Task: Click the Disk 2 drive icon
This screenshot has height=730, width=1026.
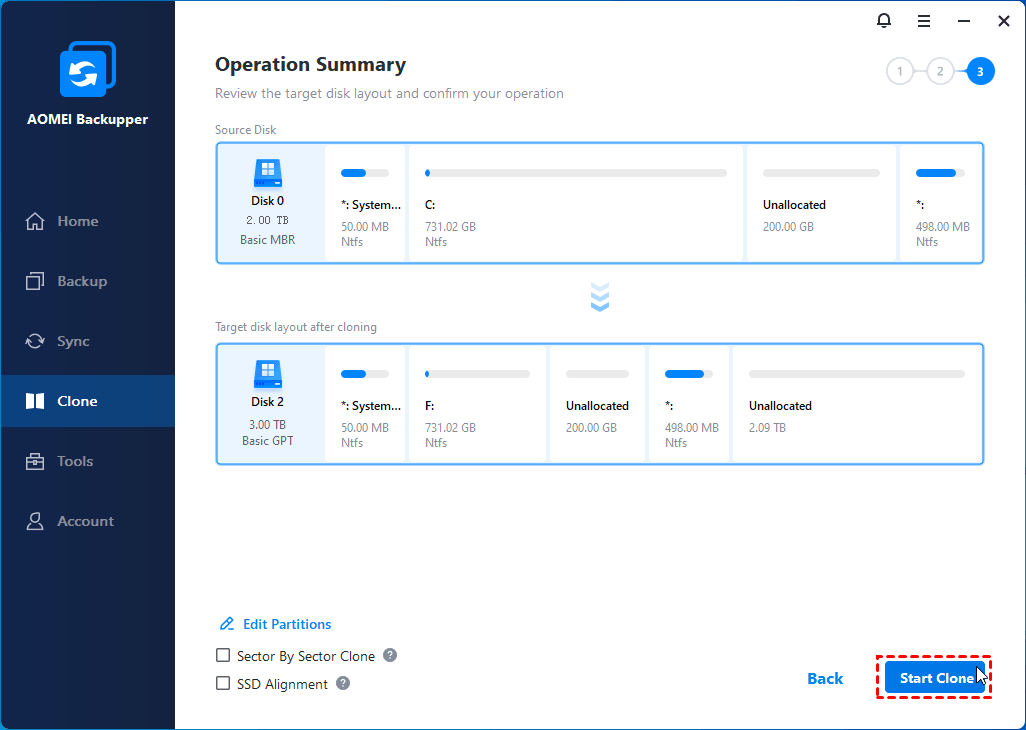Action: pos(267,375)
